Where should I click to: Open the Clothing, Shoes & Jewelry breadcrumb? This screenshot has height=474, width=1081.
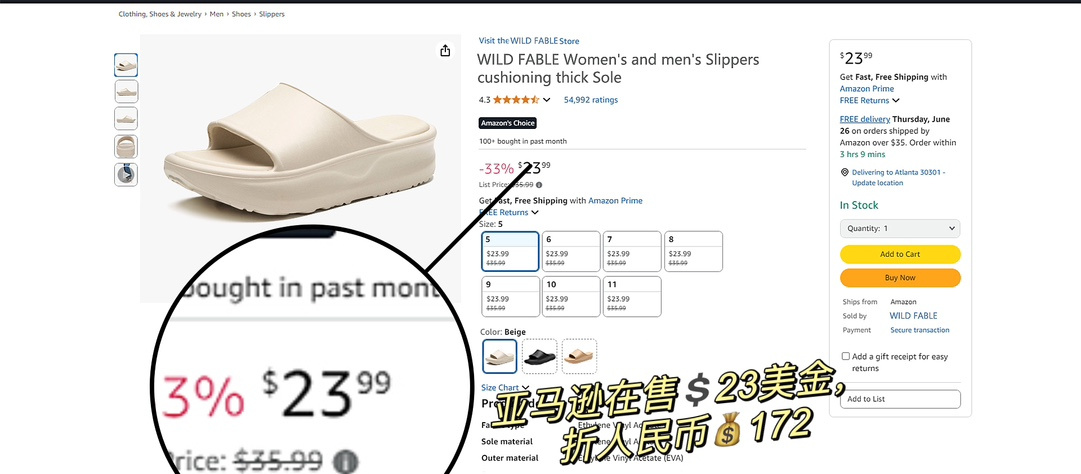point(160,14)
